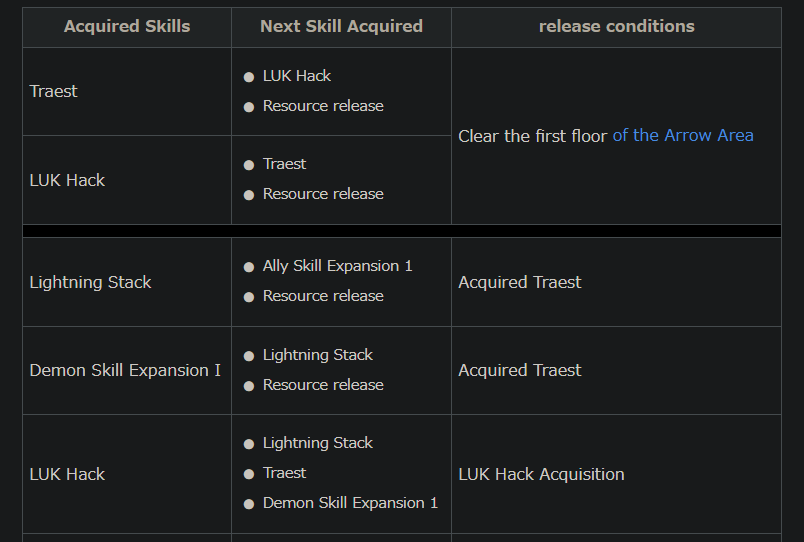Click the black separator bar between table sections

pyautogui.click(x=401, y=231)
